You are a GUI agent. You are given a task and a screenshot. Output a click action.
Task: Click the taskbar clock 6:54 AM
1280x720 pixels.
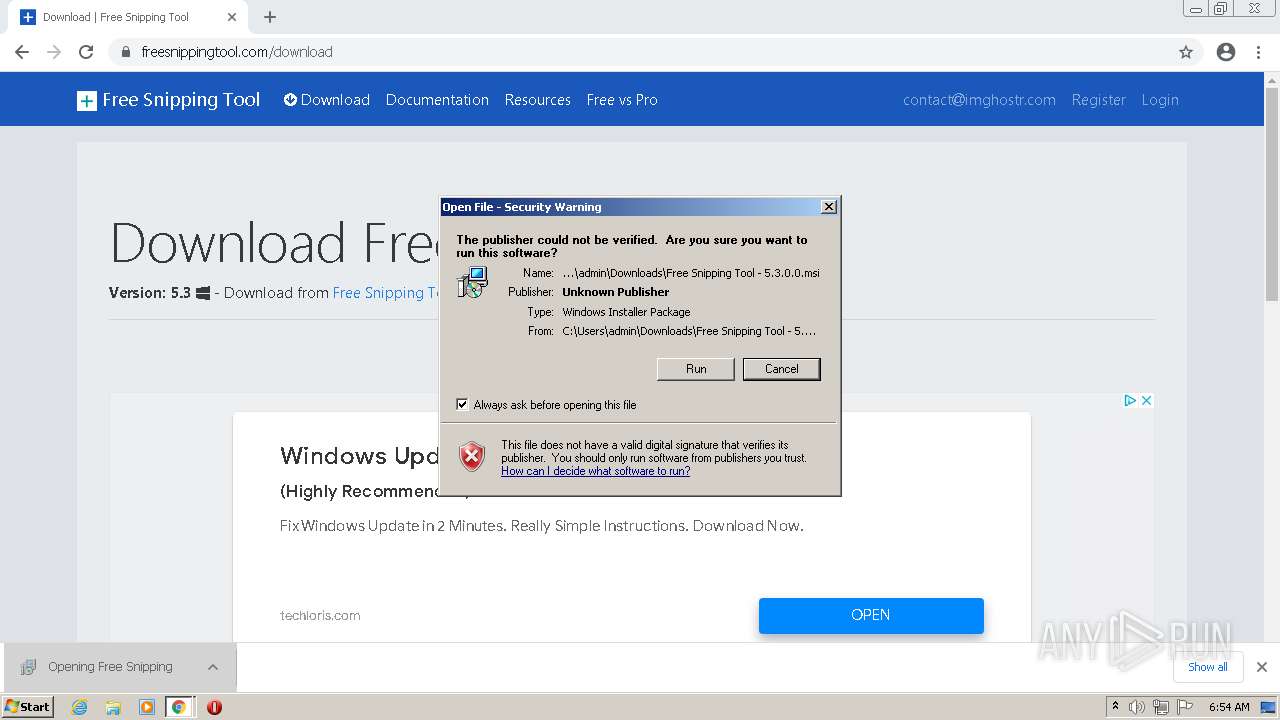pos(1229,707)
